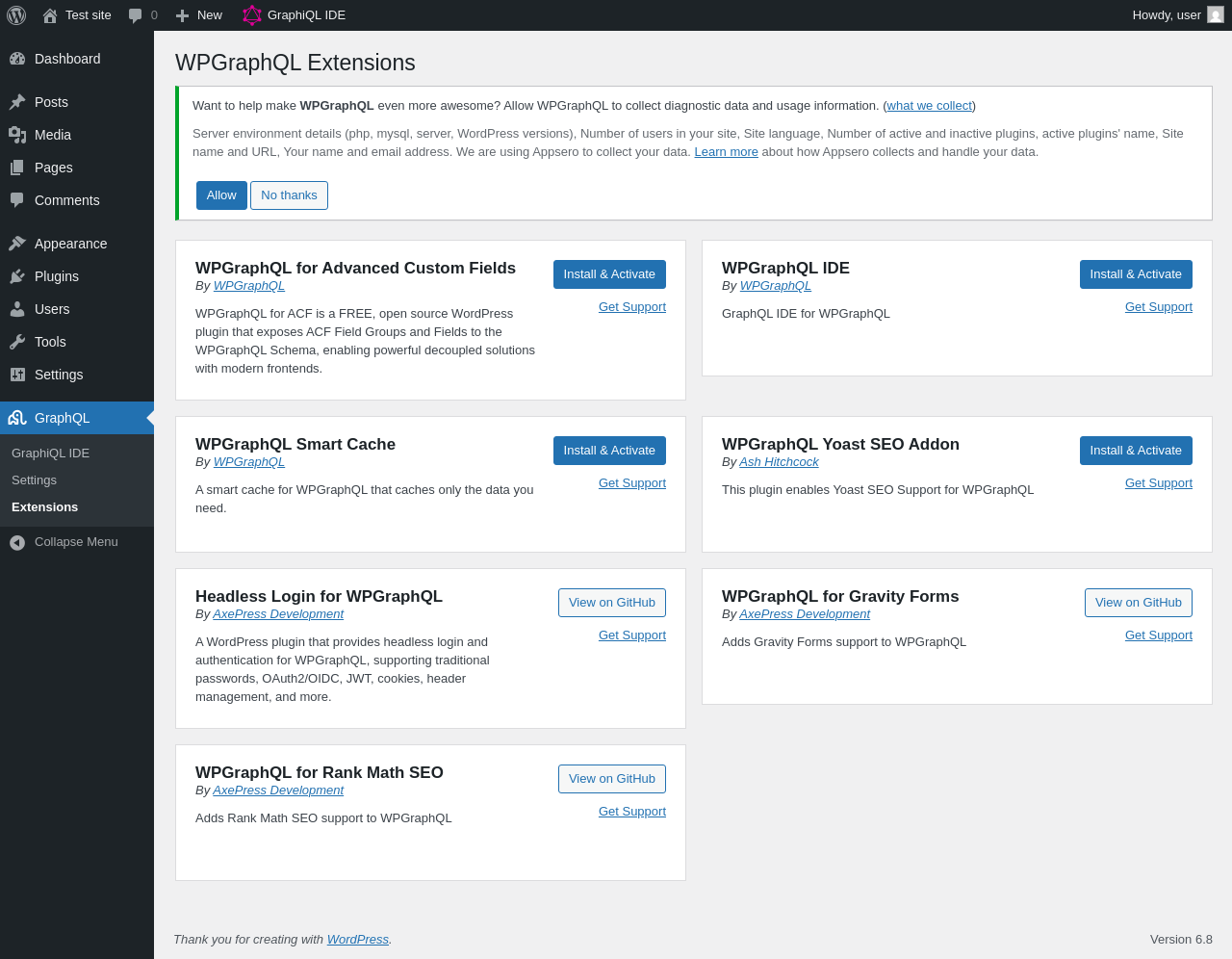Open the New content dropdown

[199, 15]
